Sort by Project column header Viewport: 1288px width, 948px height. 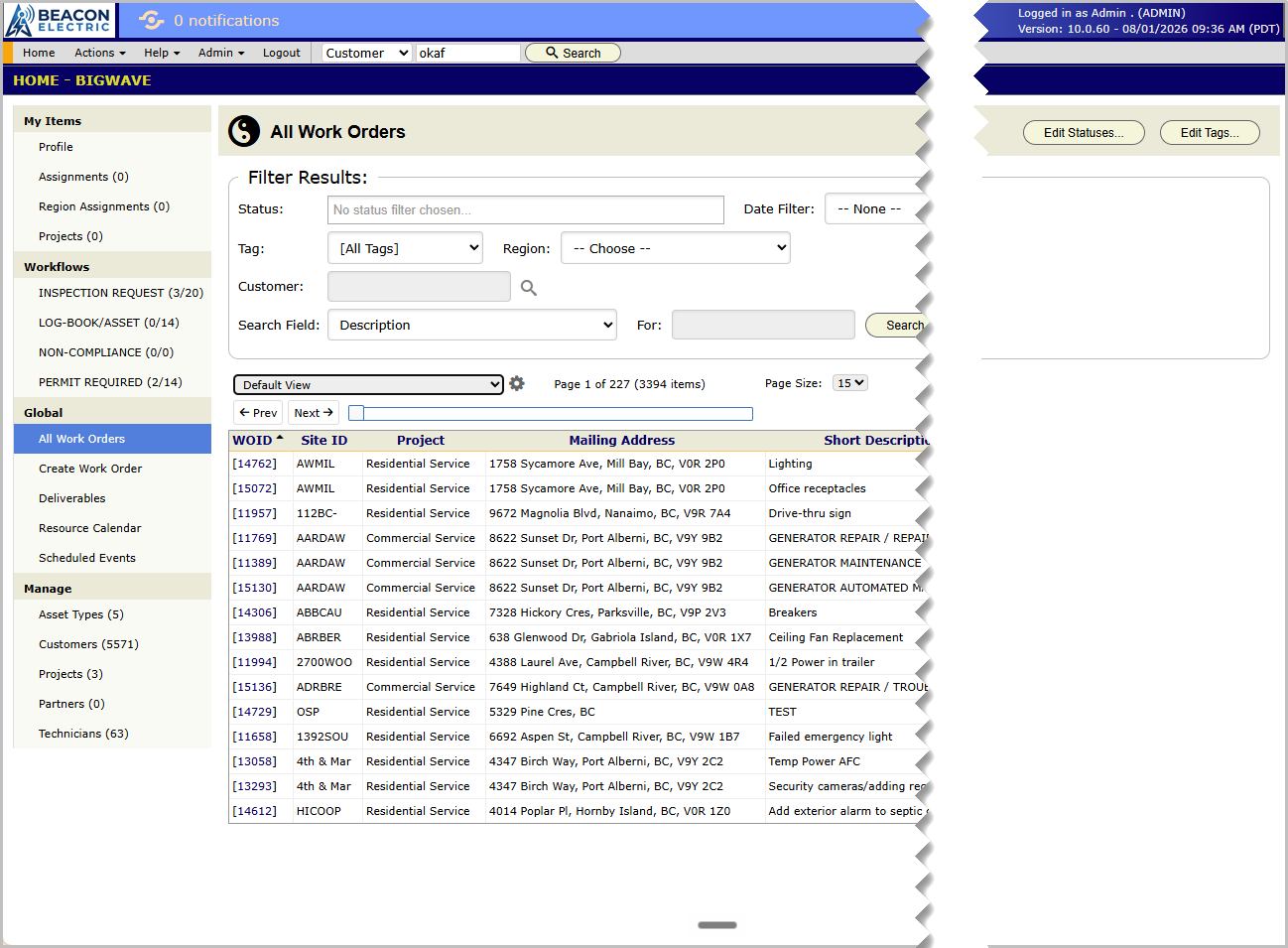421,441
